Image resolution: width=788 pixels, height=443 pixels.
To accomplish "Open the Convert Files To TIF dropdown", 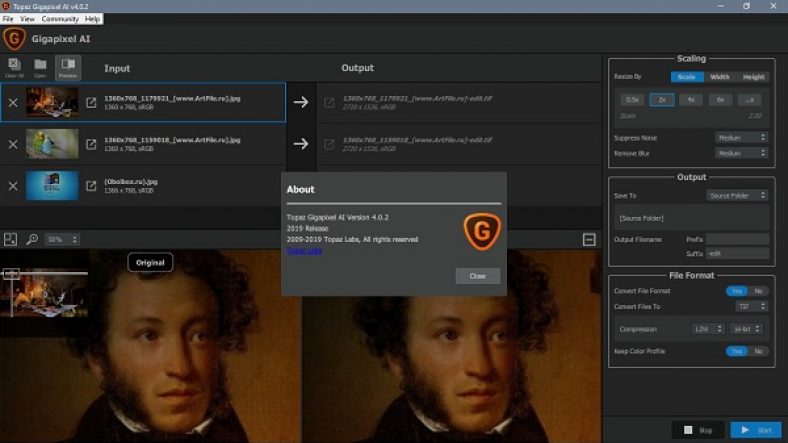I will [x=752, y=306].
